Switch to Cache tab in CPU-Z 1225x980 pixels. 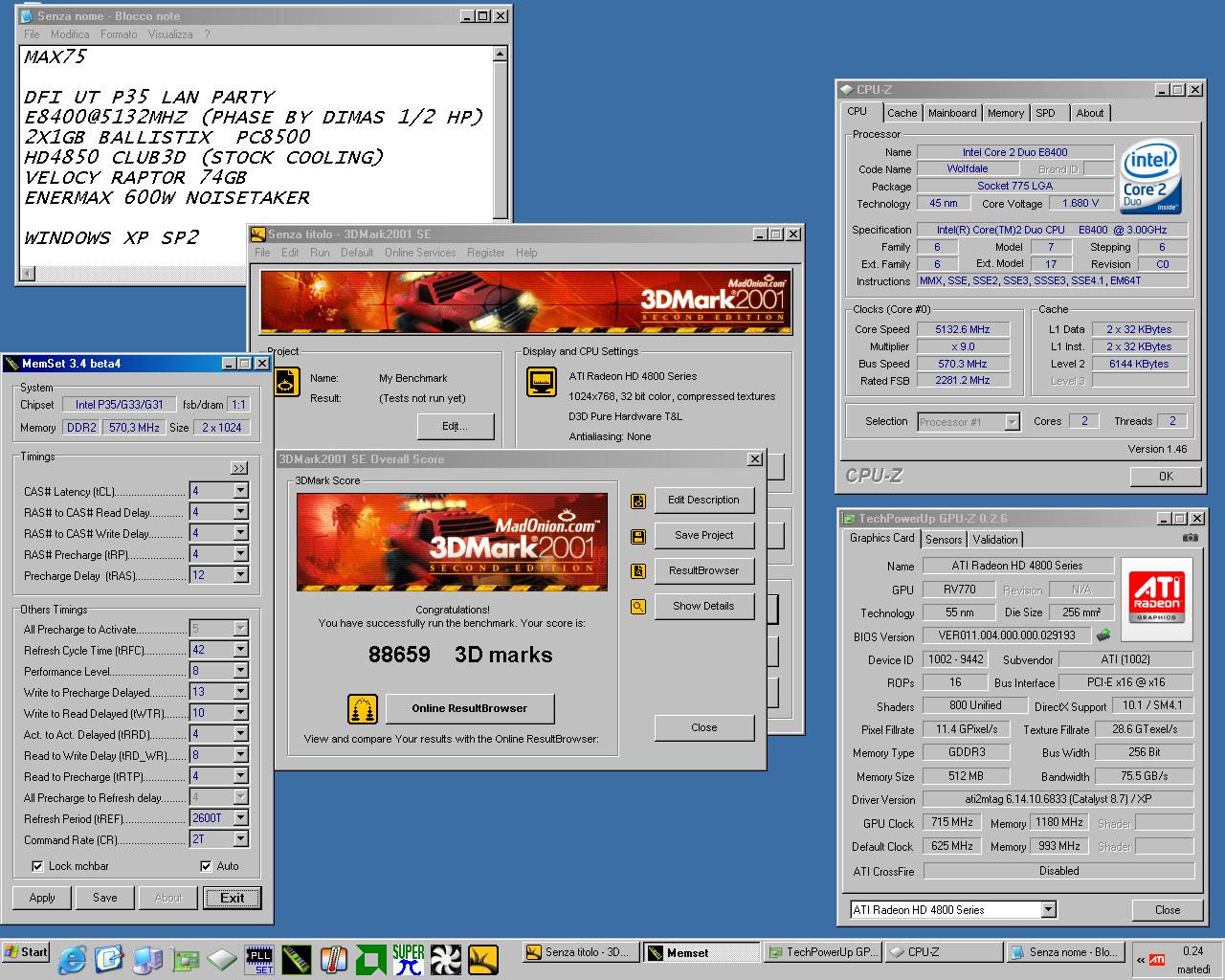[x=902, y=113]
